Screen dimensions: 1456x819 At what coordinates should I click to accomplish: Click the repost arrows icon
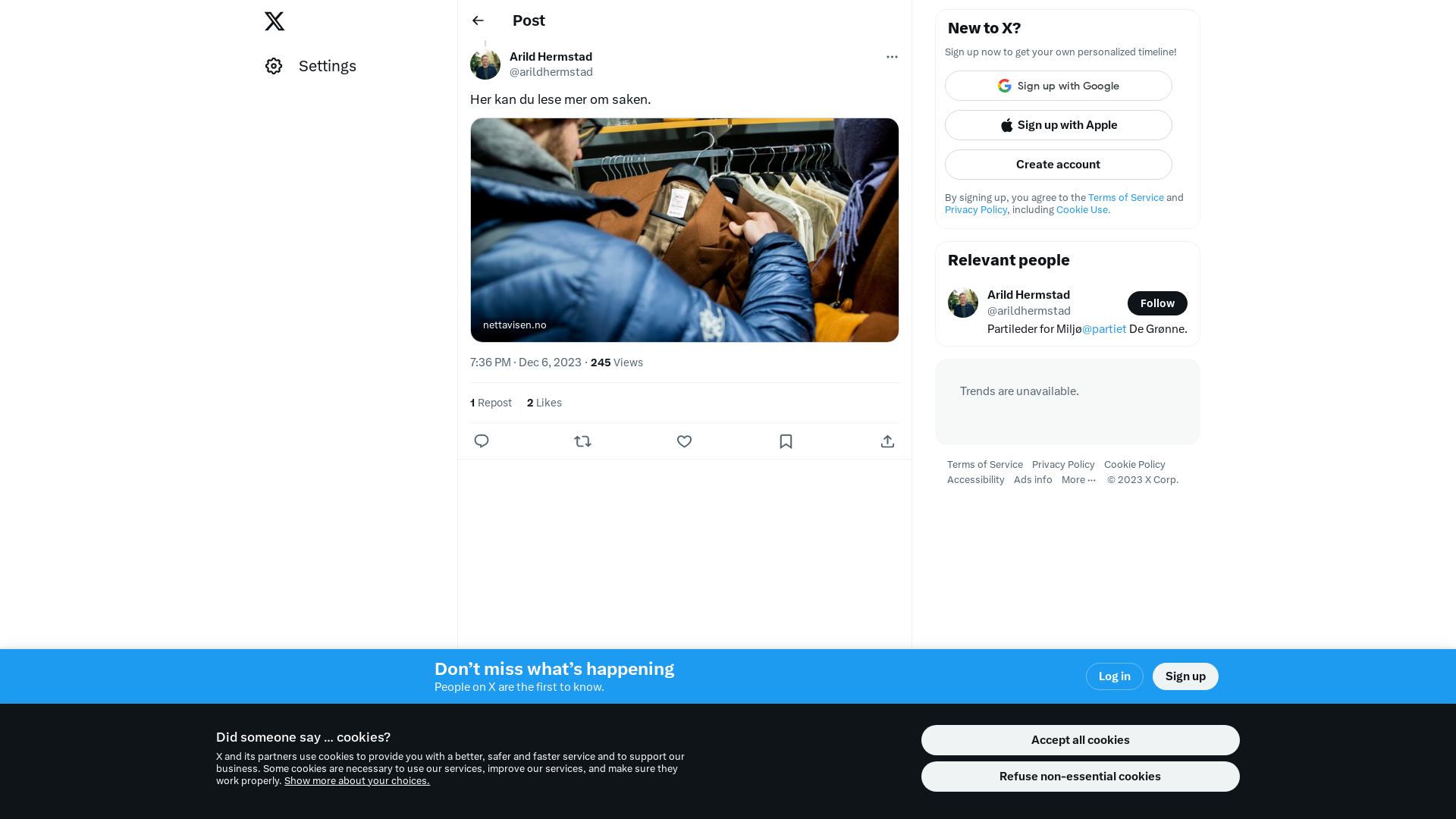pos(582,441)
